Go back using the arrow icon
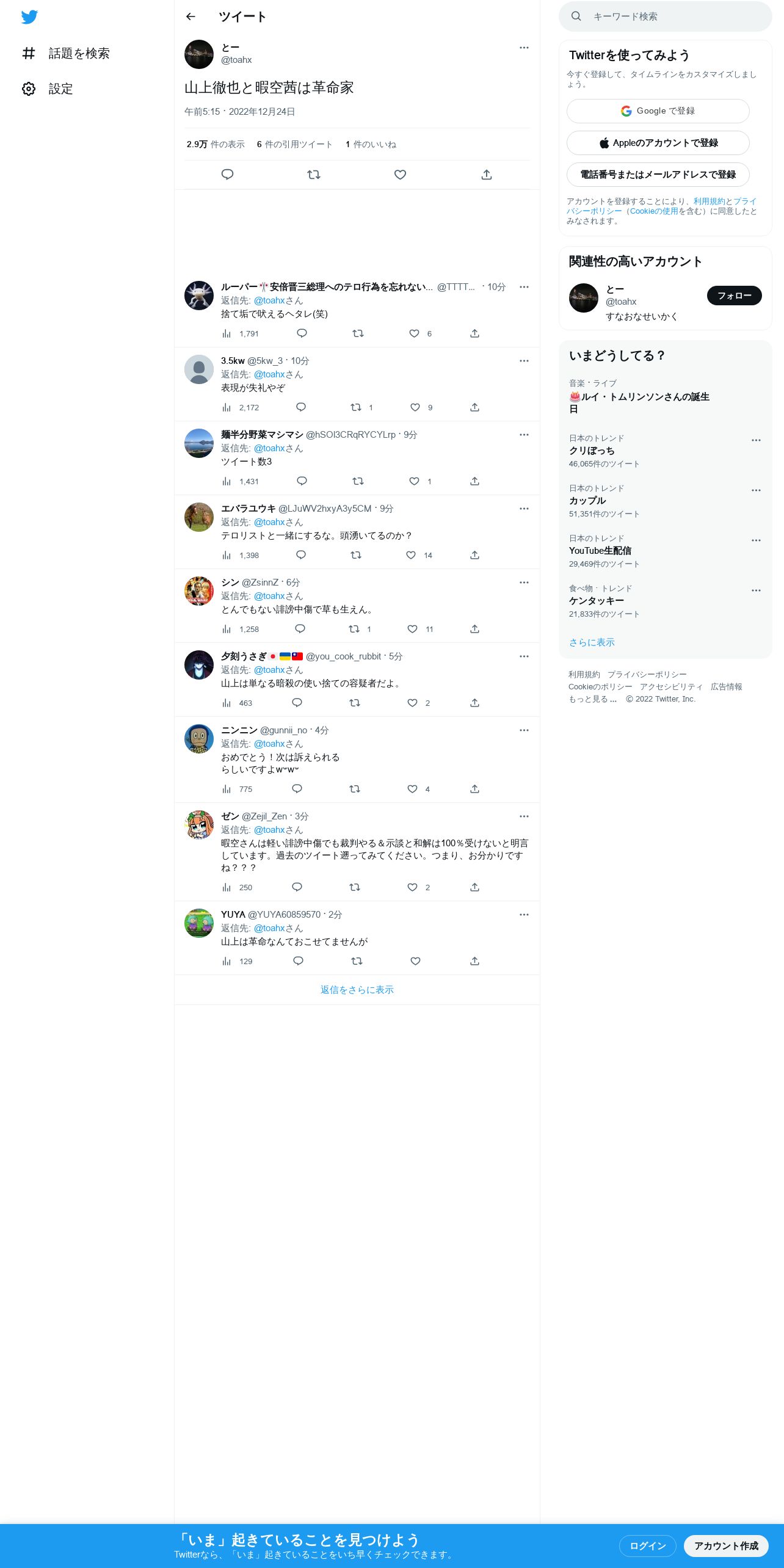Image resolution: width=784 pixels, height=1568 pixels. [191, 16]
